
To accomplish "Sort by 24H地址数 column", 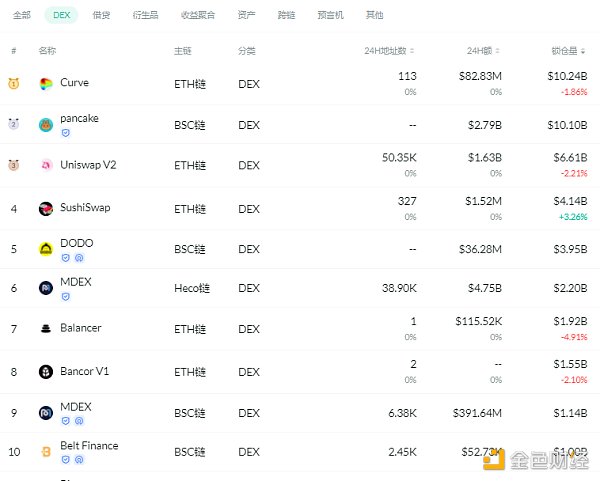I will [x=385, y=50].
